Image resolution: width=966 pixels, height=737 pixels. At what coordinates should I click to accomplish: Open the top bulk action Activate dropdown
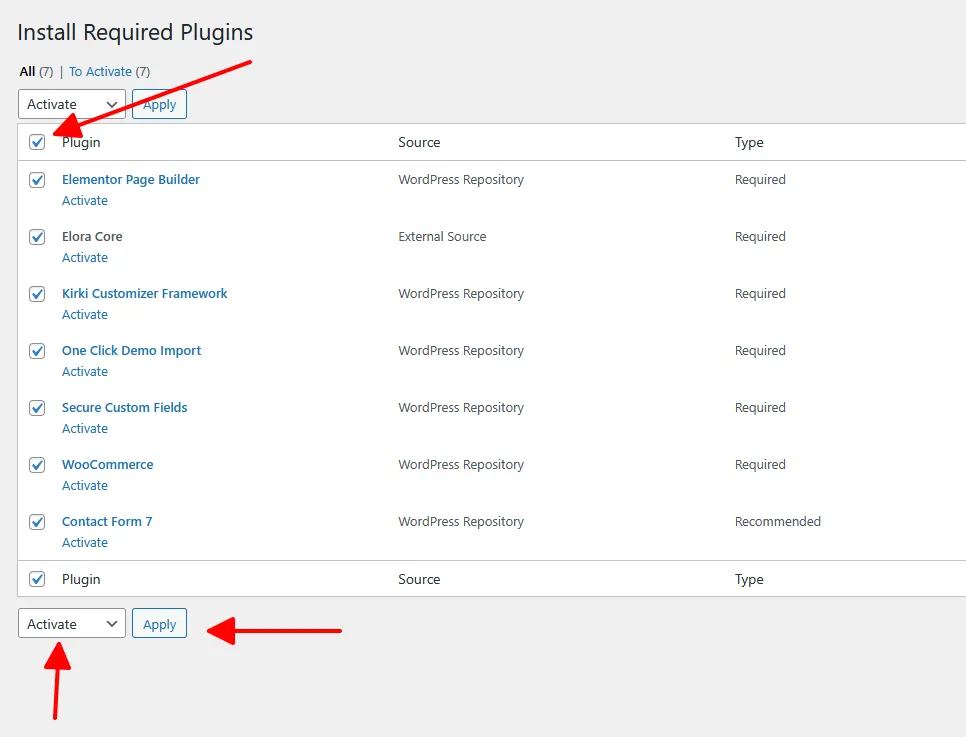pyautogui.click(x=71, y=104)
